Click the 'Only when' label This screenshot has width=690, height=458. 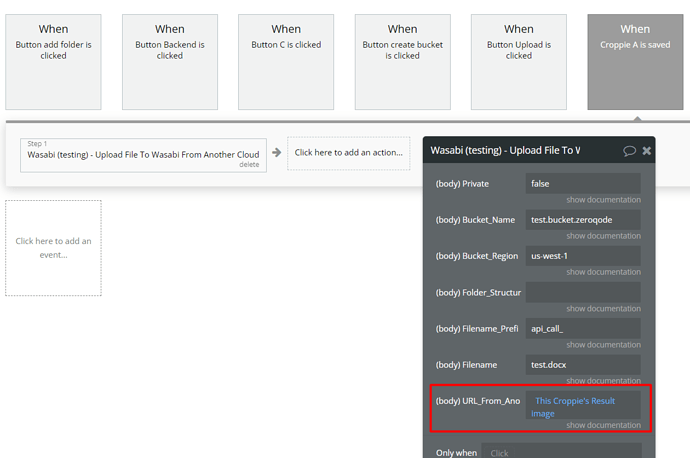point(456,453)
